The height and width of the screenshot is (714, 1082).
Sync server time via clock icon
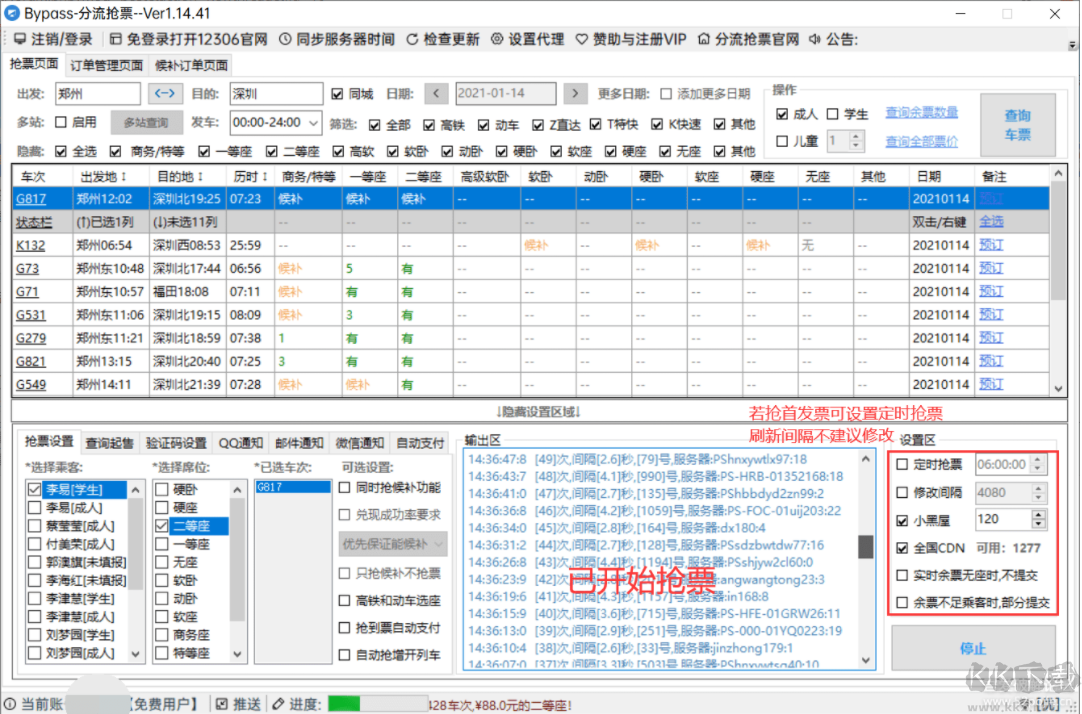click(285, 39)
